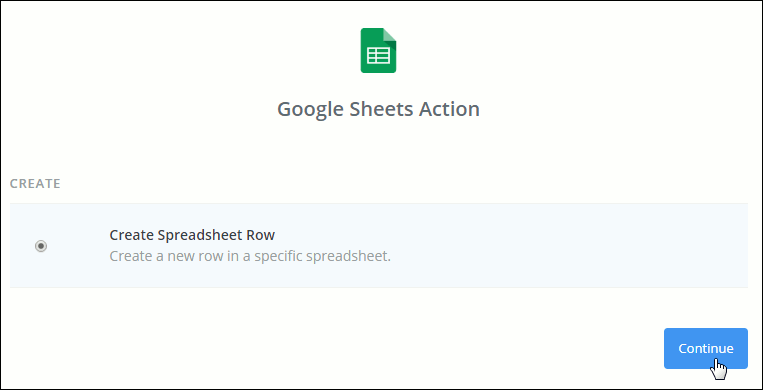763x390 pixels.
Task: Click the light blue highlighted option row
Action: pyautogui.click(x=379, y=245)
